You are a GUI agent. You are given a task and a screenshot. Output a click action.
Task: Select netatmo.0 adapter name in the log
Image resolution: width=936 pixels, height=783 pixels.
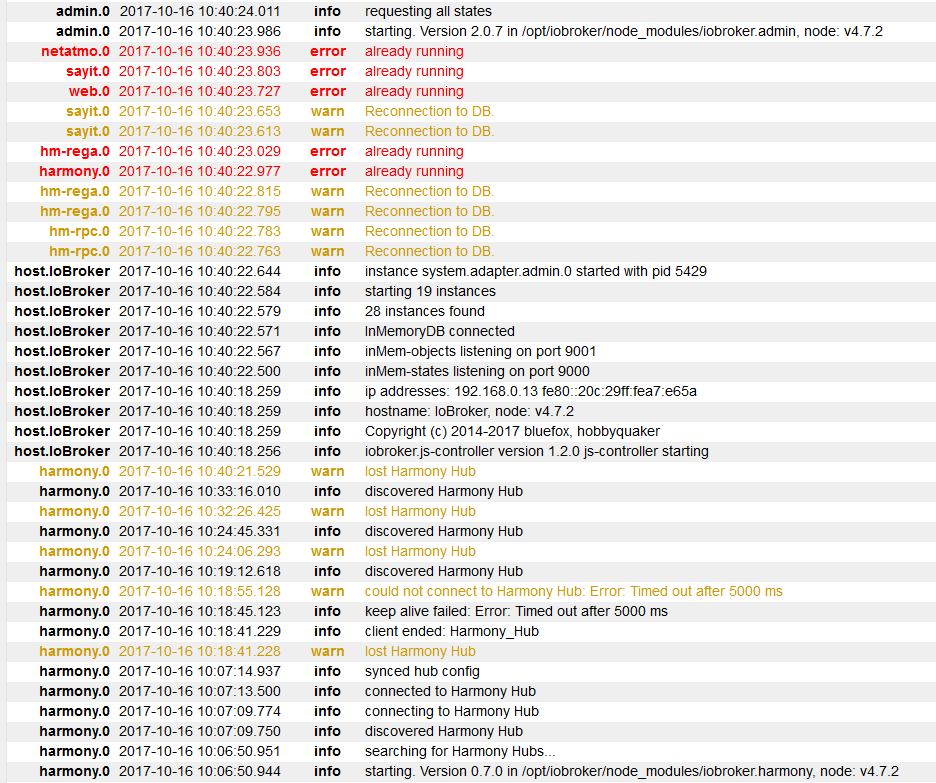[75, 51]
